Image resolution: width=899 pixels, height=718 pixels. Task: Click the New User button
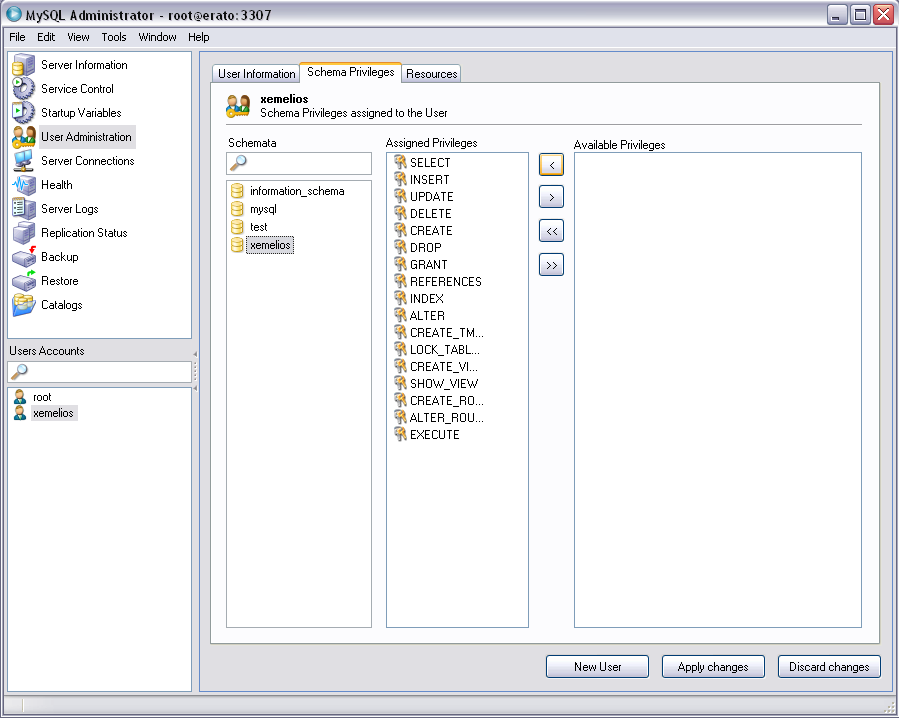click(x=597, y=666)
